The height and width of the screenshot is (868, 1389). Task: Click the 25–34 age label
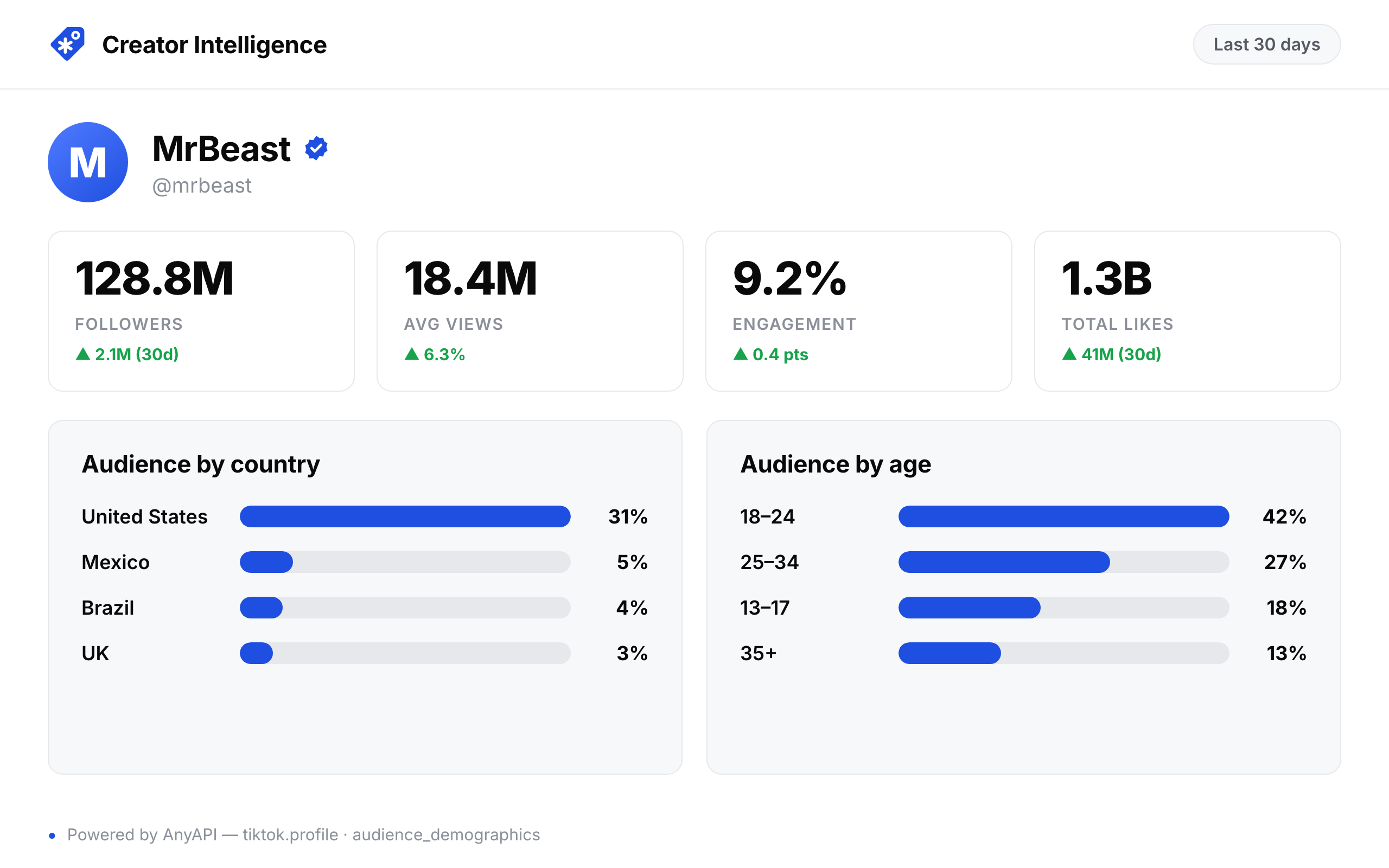pyautogui.click(x=770, y=562)
